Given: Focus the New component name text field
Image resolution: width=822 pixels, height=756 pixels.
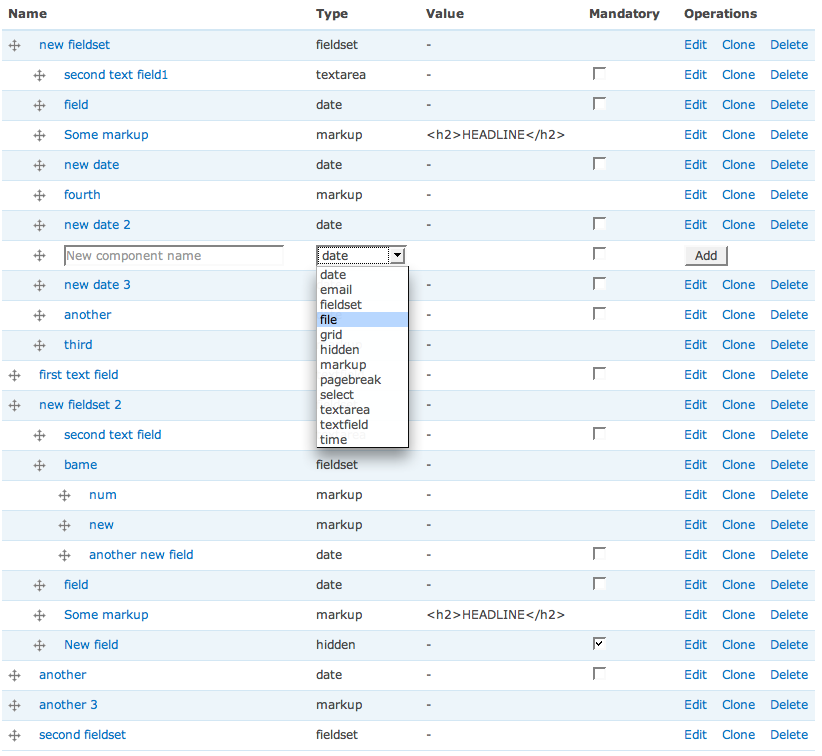Looking at the screenshot, I should 174,255.
